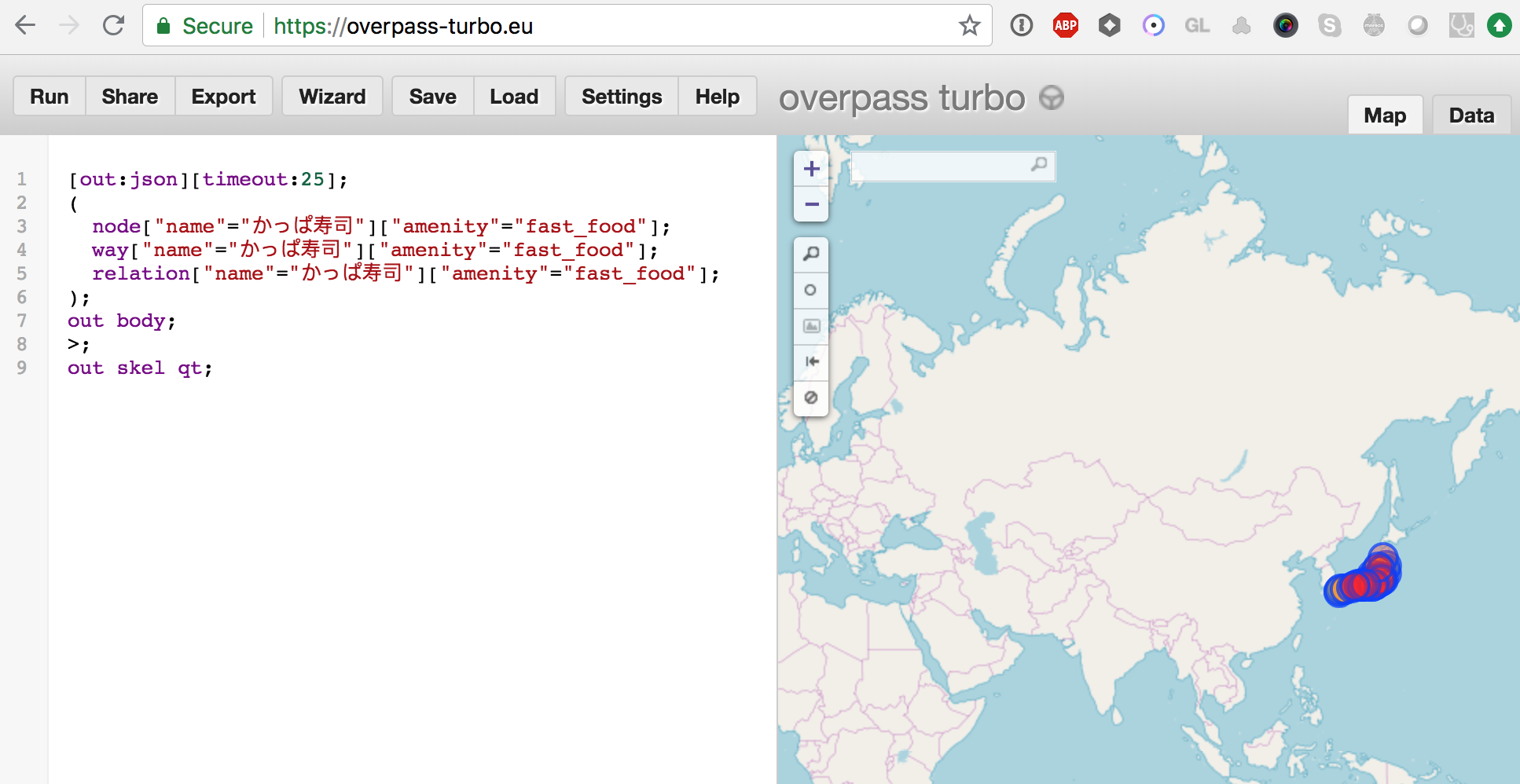Click the 'out body;' line in the editor
Image resolution: width=1520 pixels, height=784 pixels.
[122, 321]
